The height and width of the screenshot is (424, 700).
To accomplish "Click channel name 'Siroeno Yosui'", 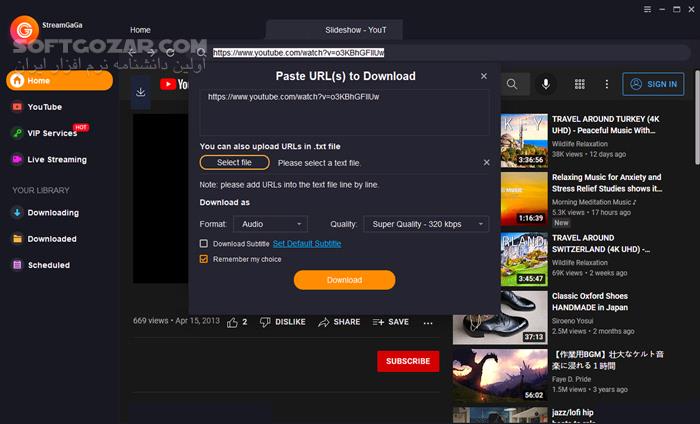I will [573, 321].
